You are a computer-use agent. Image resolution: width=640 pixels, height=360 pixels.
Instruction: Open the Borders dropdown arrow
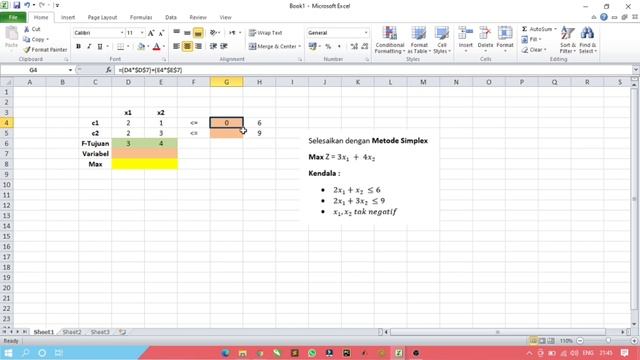[x=128, y=47]
